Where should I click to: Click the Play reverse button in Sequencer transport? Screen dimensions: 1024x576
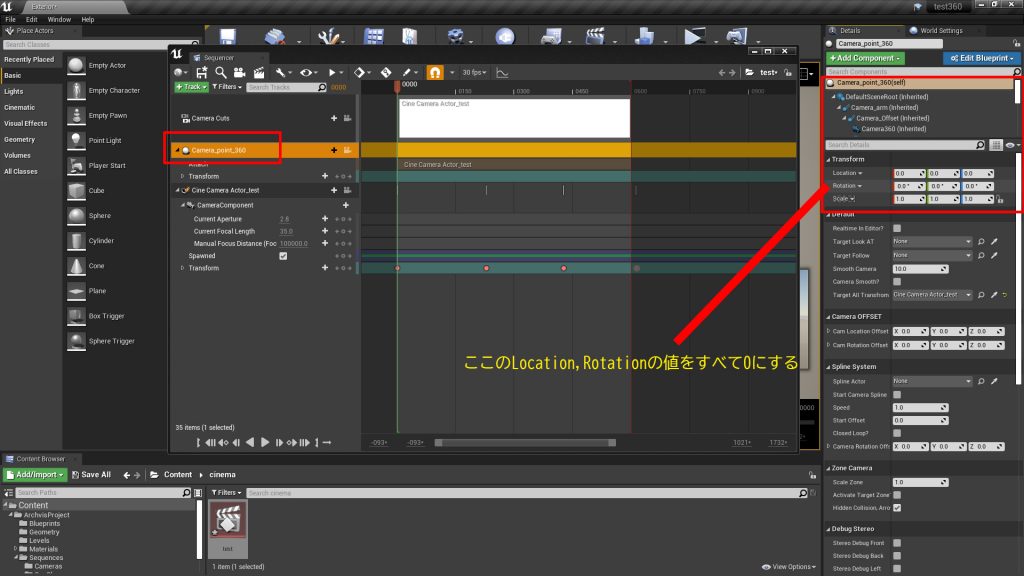pos(250,443)
